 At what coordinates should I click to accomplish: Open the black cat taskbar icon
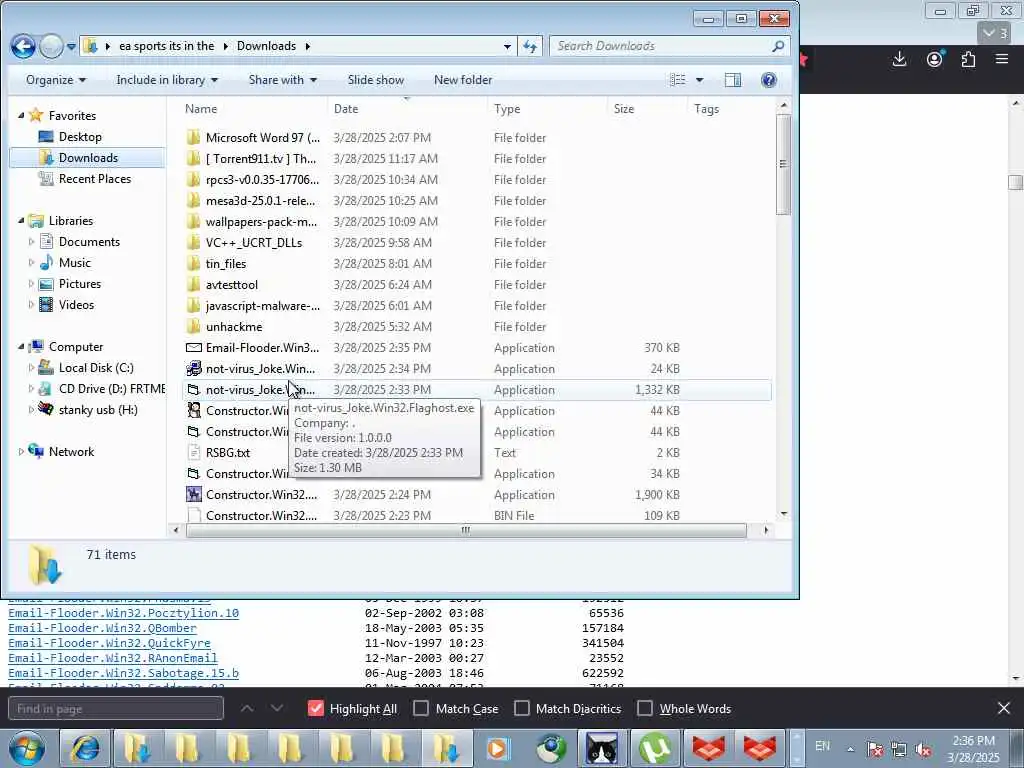point(601,748)
